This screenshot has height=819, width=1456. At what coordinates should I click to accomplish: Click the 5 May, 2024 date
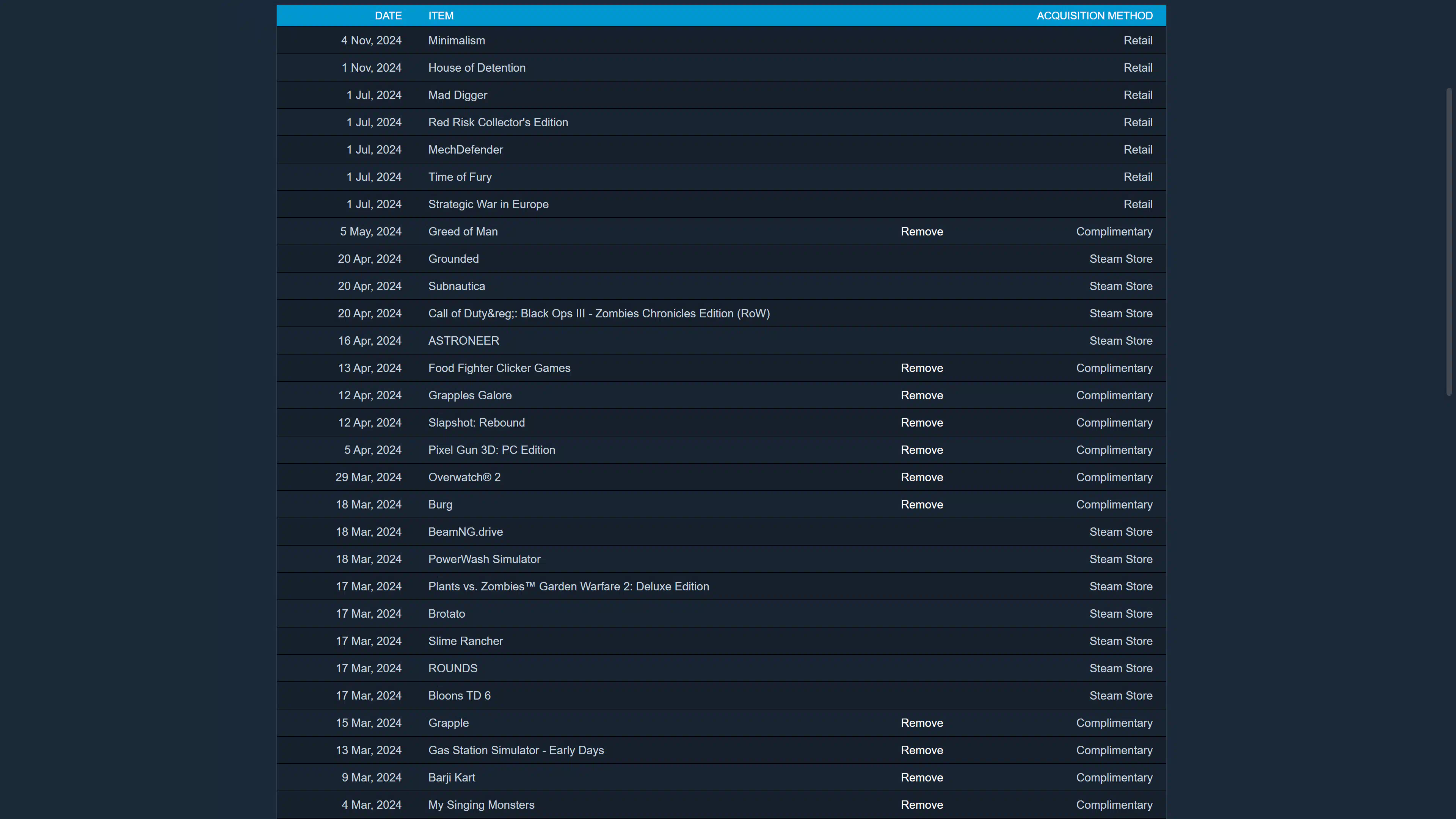click(371, 232)
